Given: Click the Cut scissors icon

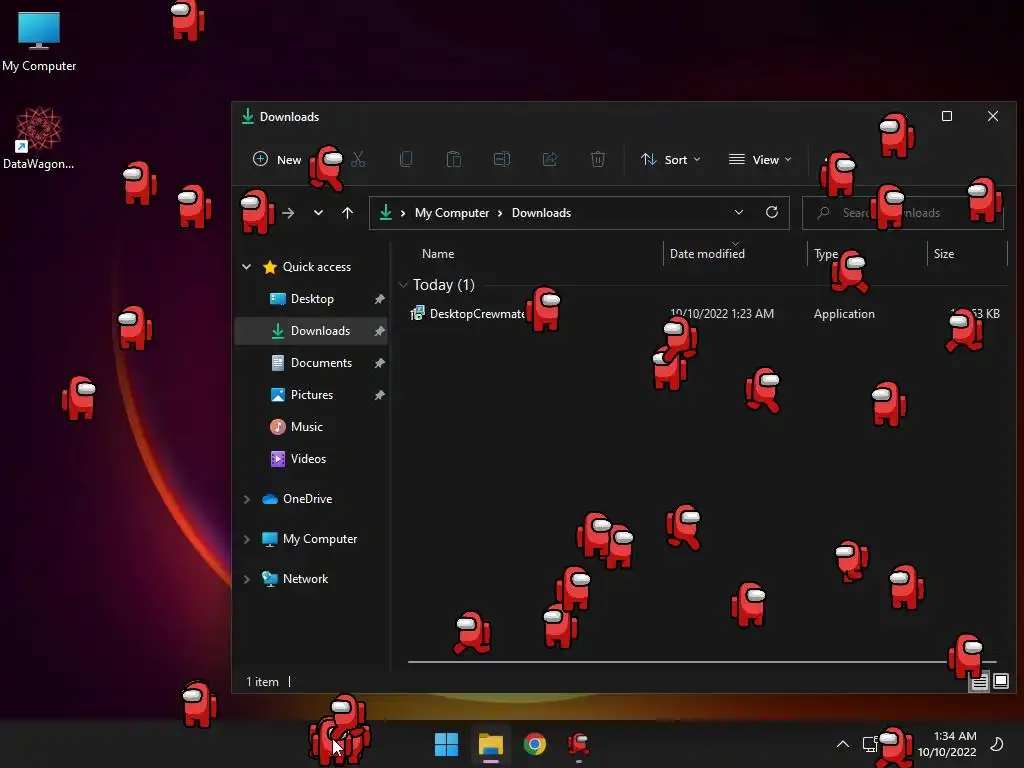Looking at the screenshot, I should click(358, 159).
